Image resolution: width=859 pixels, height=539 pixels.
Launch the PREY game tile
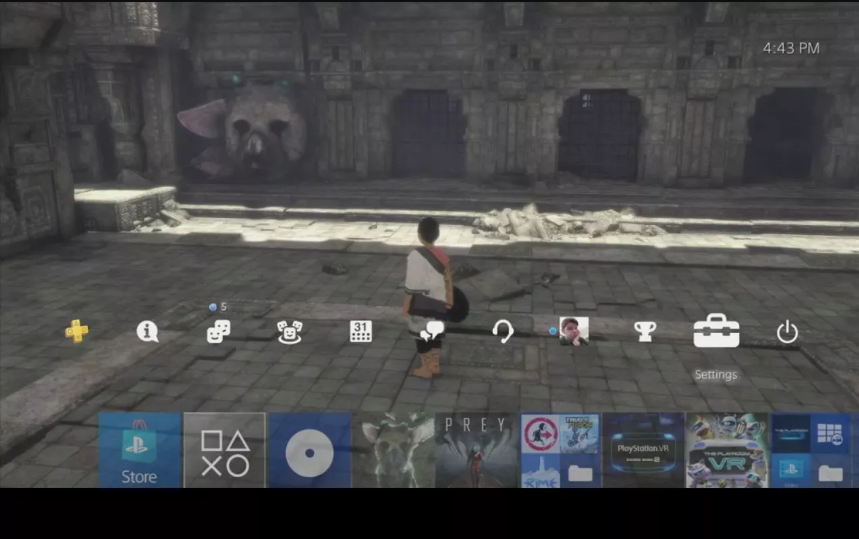pos(477,450)
